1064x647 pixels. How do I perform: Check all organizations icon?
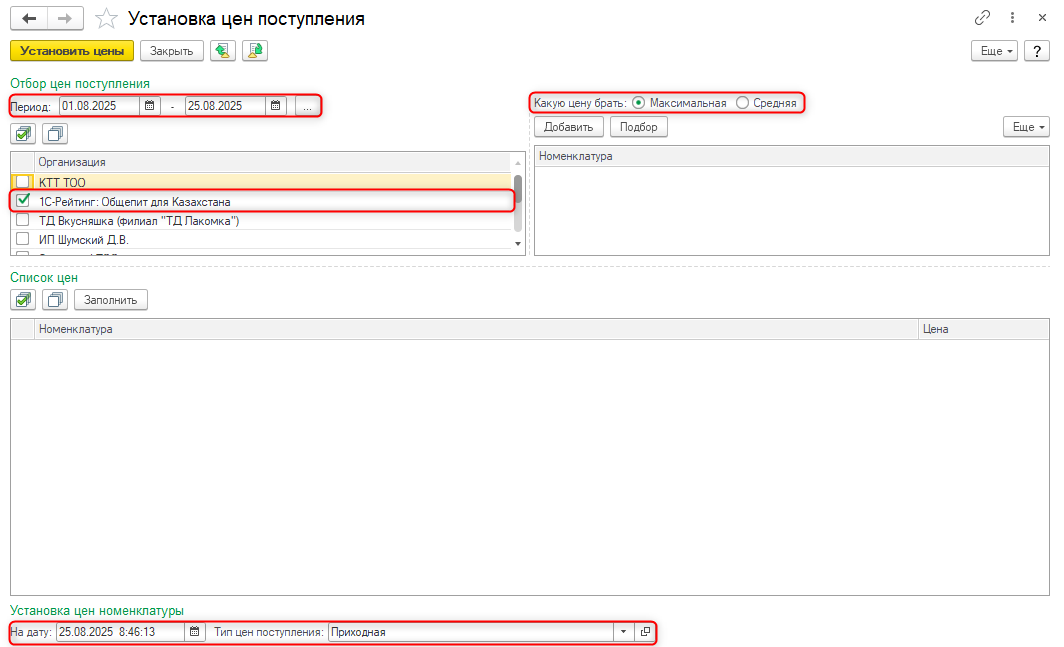coord(24,133)
